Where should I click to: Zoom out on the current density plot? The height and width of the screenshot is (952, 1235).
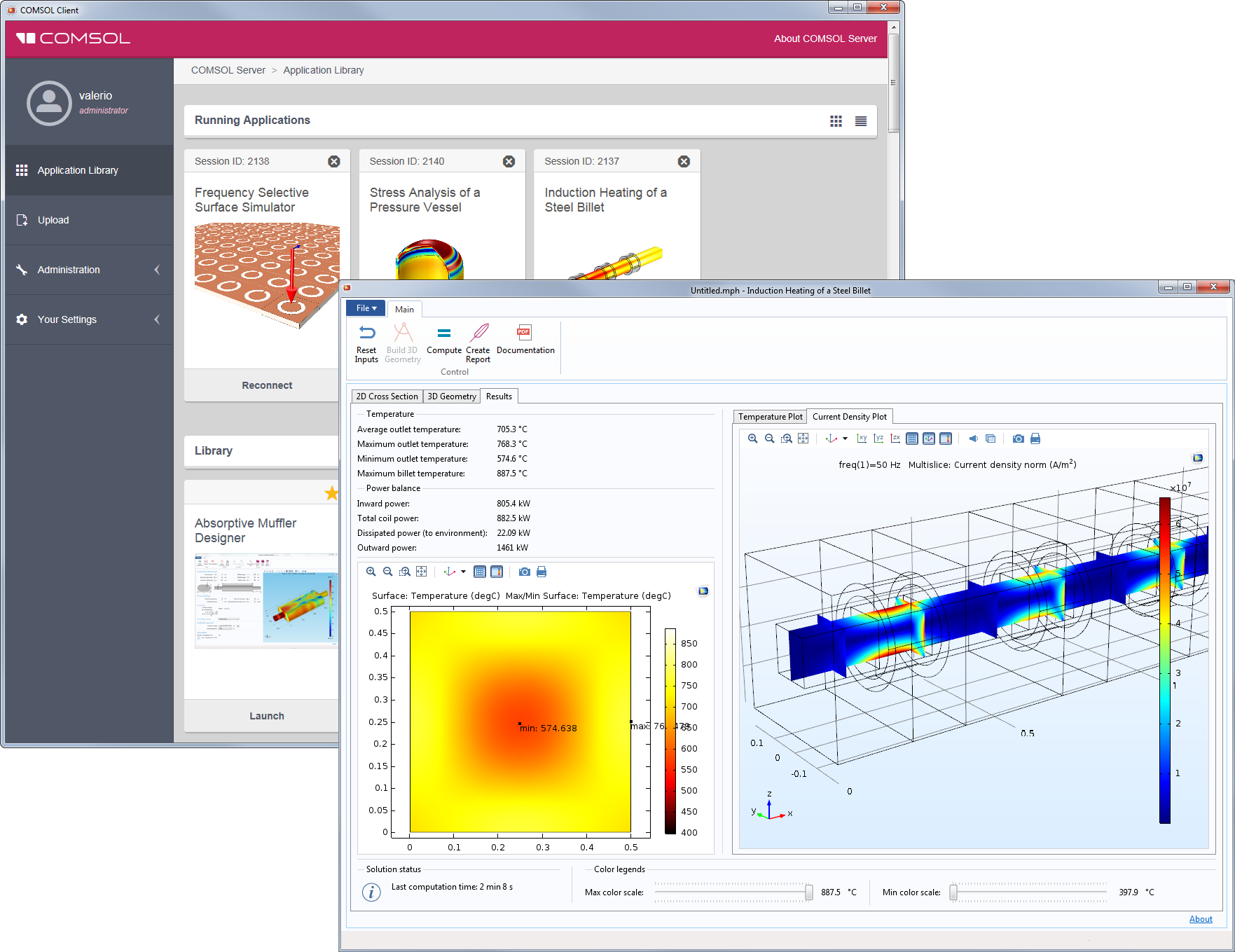(769, 439)
